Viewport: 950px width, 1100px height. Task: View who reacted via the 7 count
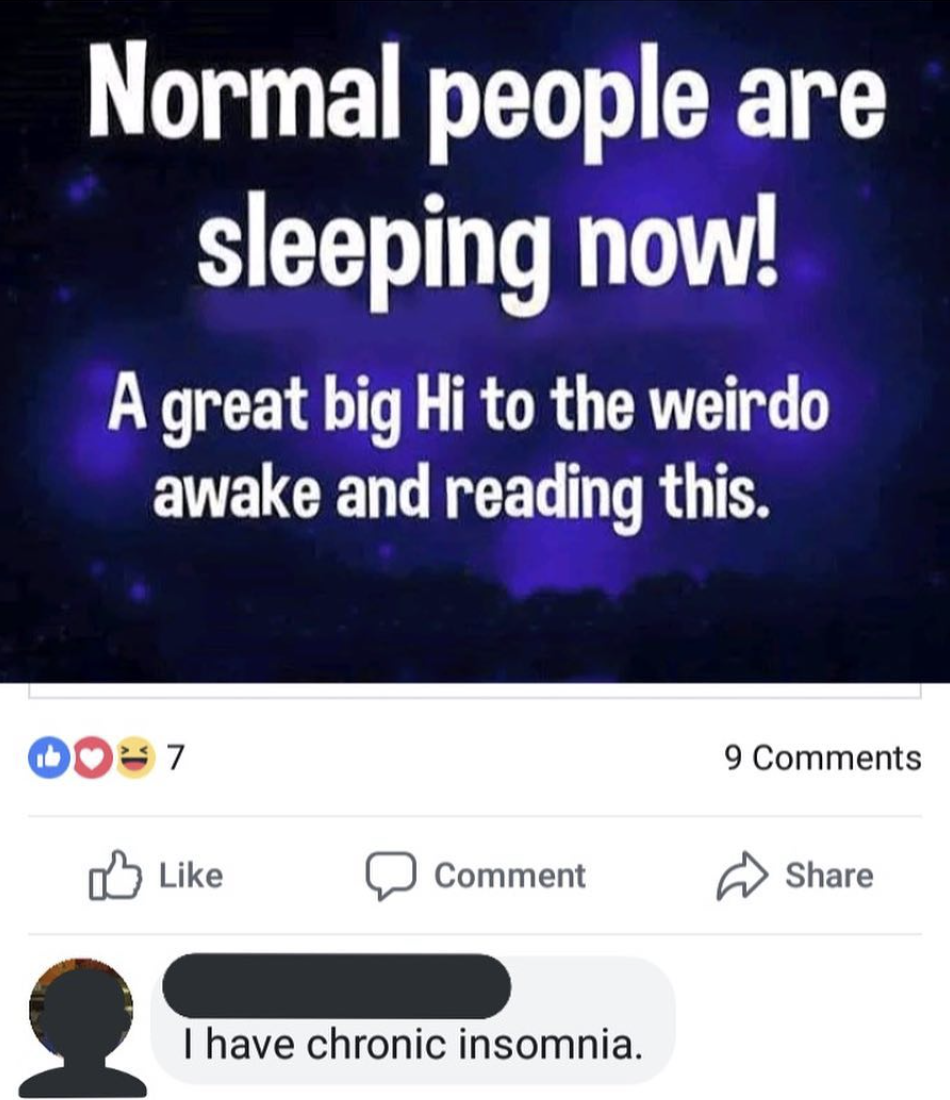tap(175, 758)
